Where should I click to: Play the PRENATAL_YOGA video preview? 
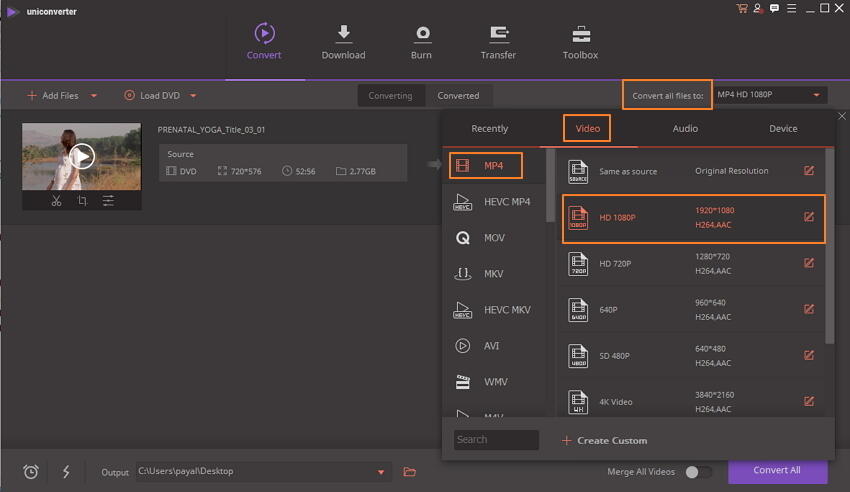coord(82,157)
